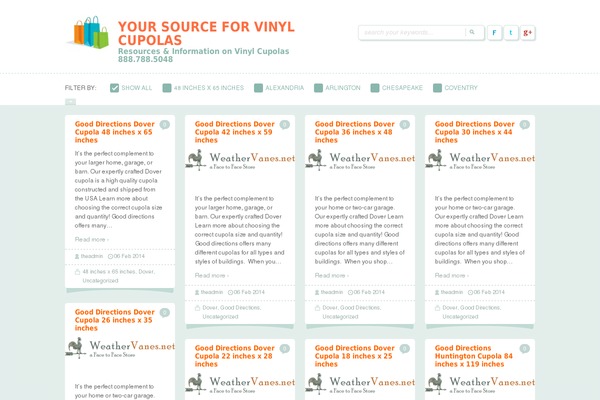Image resolution: width=600 pixels, height=400 pixels.
Task: Toggle the Show All filter checkbox
Action: coord(114,88)
